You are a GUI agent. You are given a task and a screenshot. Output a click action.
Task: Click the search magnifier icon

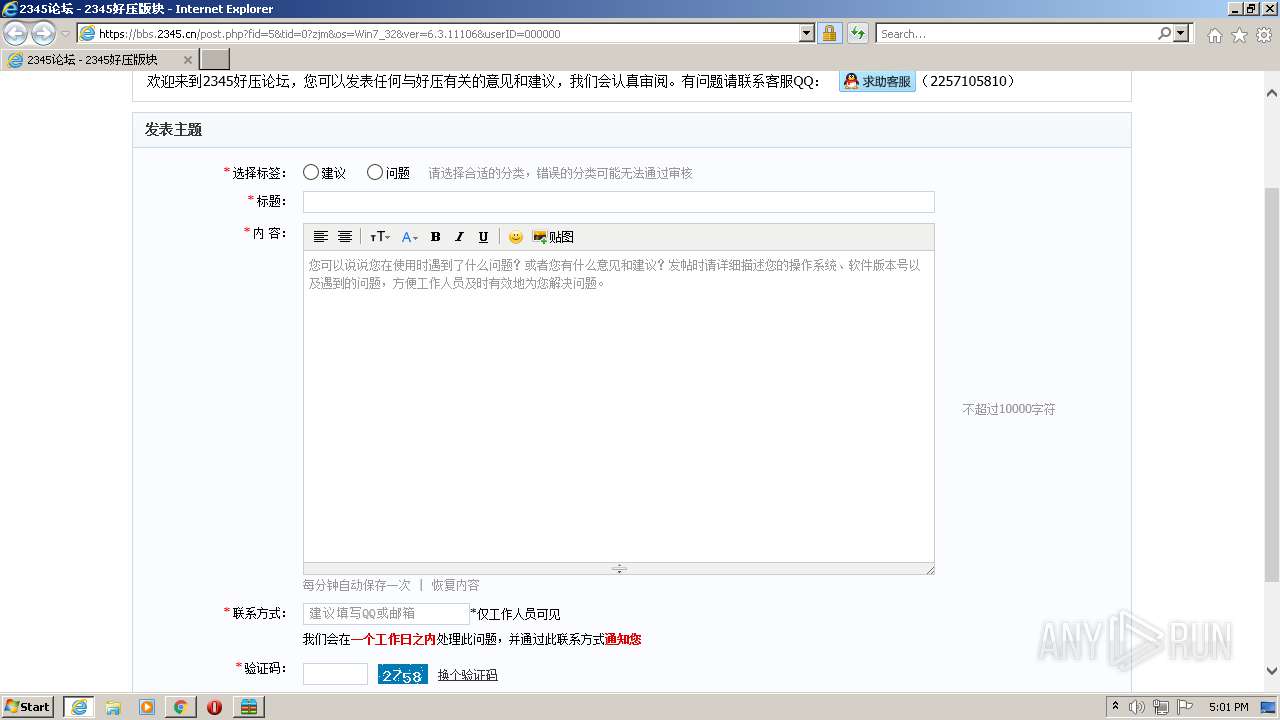tap(1164, 33)
